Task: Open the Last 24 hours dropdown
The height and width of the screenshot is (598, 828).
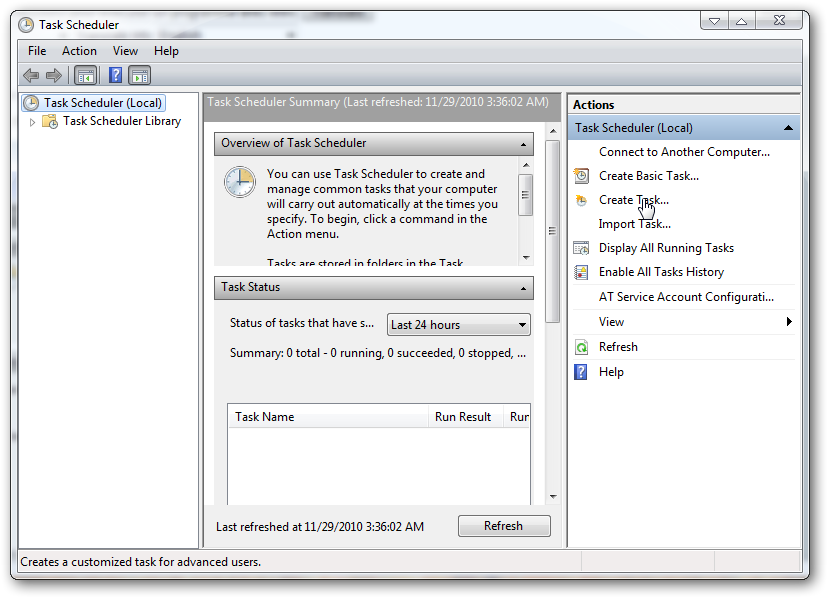Action: [458, 325]
